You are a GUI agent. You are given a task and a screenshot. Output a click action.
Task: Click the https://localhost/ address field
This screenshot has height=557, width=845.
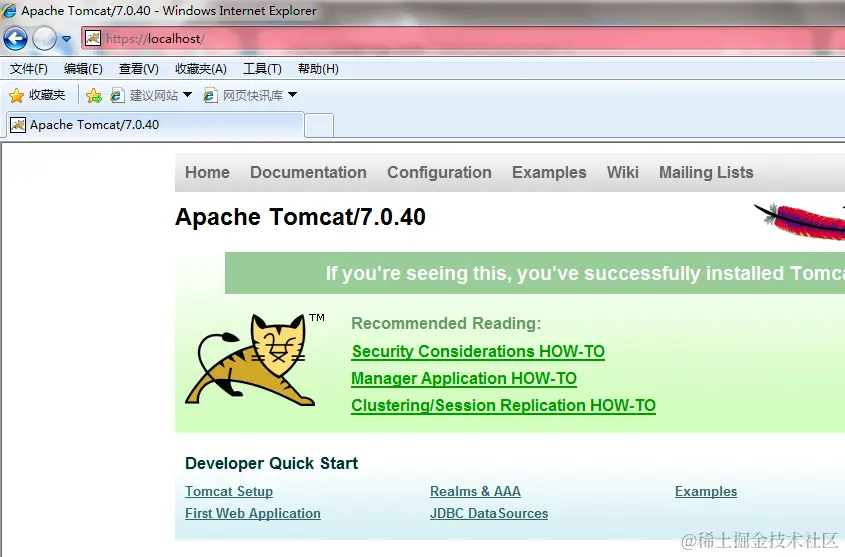click(463, 39)
